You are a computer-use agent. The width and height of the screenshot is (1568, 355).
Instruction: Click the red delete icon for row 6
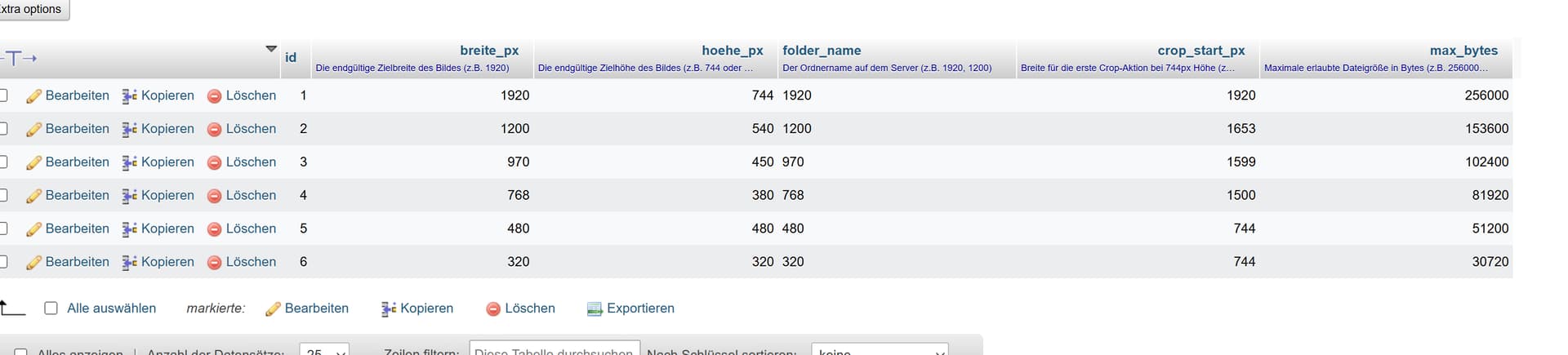[x=214, y=263]
